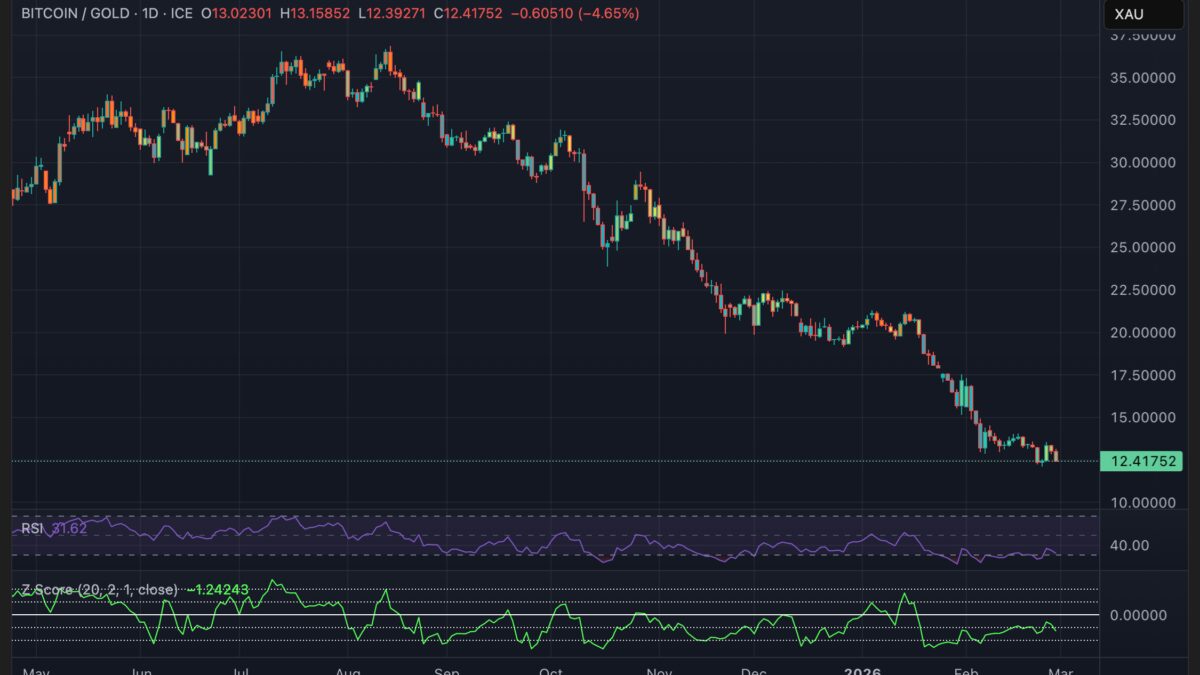Open the Z Score (20, 2, 1, close) legend
This screenshot has height=675, width=1200.
[98, 590]
